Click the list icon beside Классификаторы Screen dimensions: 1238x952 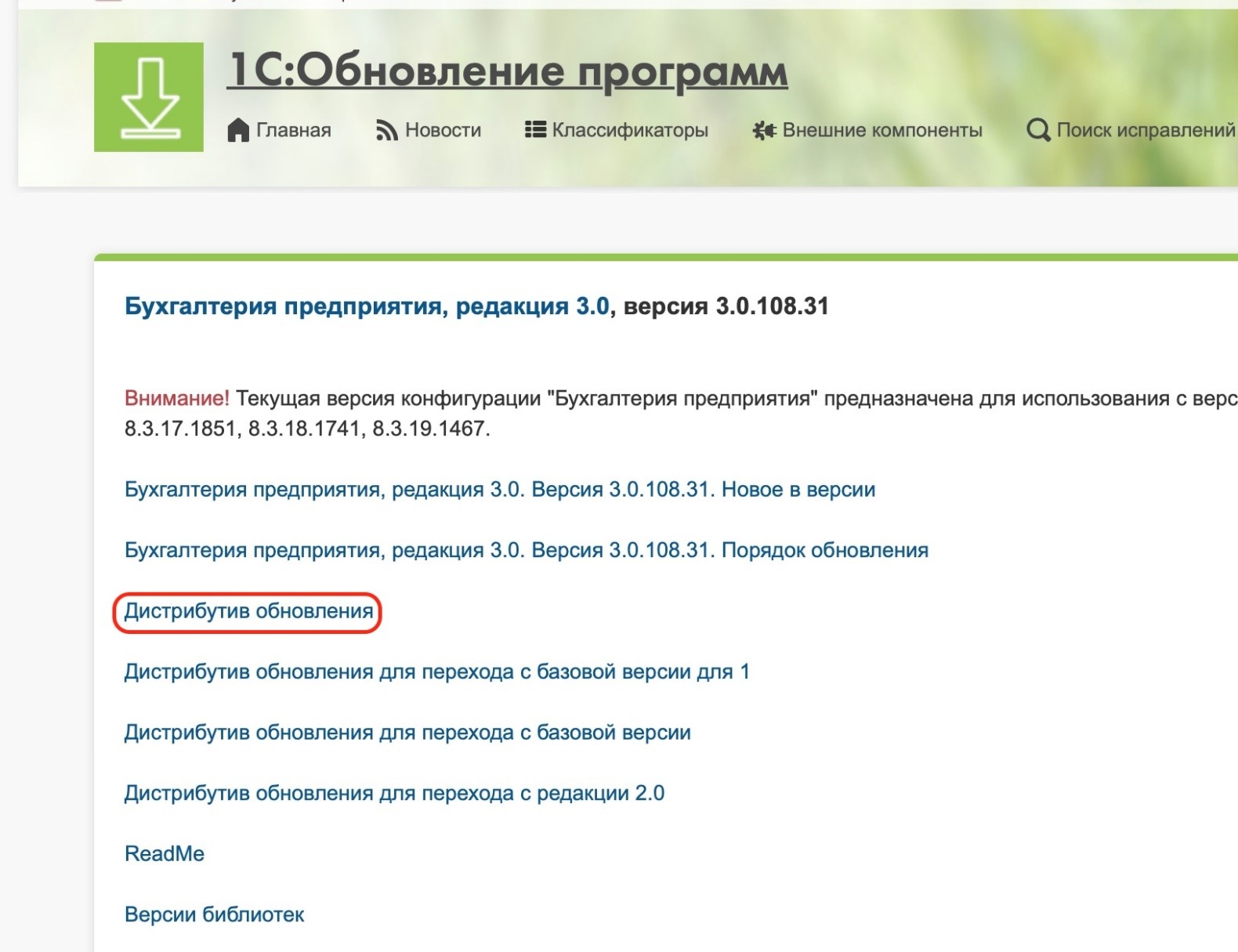tap(535, 129)
